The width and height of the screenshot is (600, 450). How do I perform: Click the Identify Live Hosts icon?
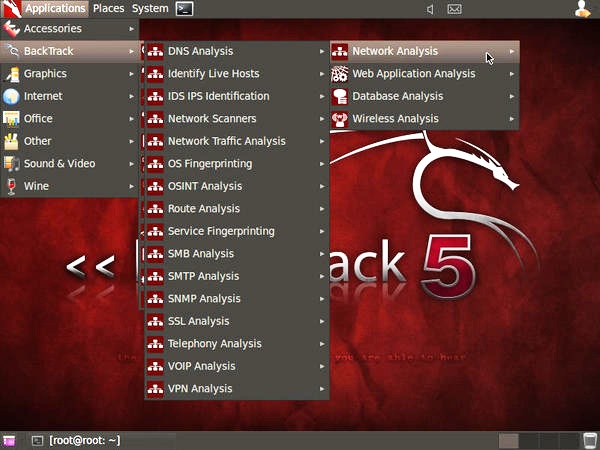tap(155, 74)
